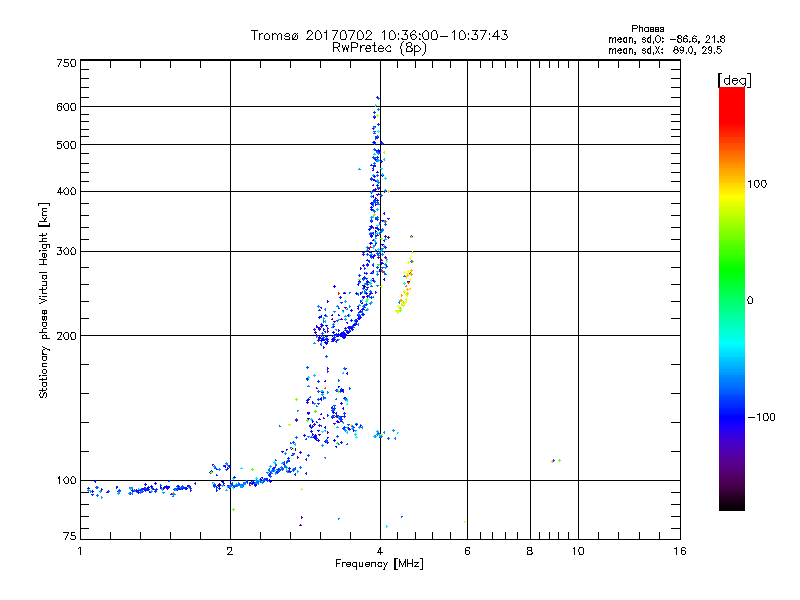Click the 'Frequency [MHz]' axis title

(x=379, y=564)
